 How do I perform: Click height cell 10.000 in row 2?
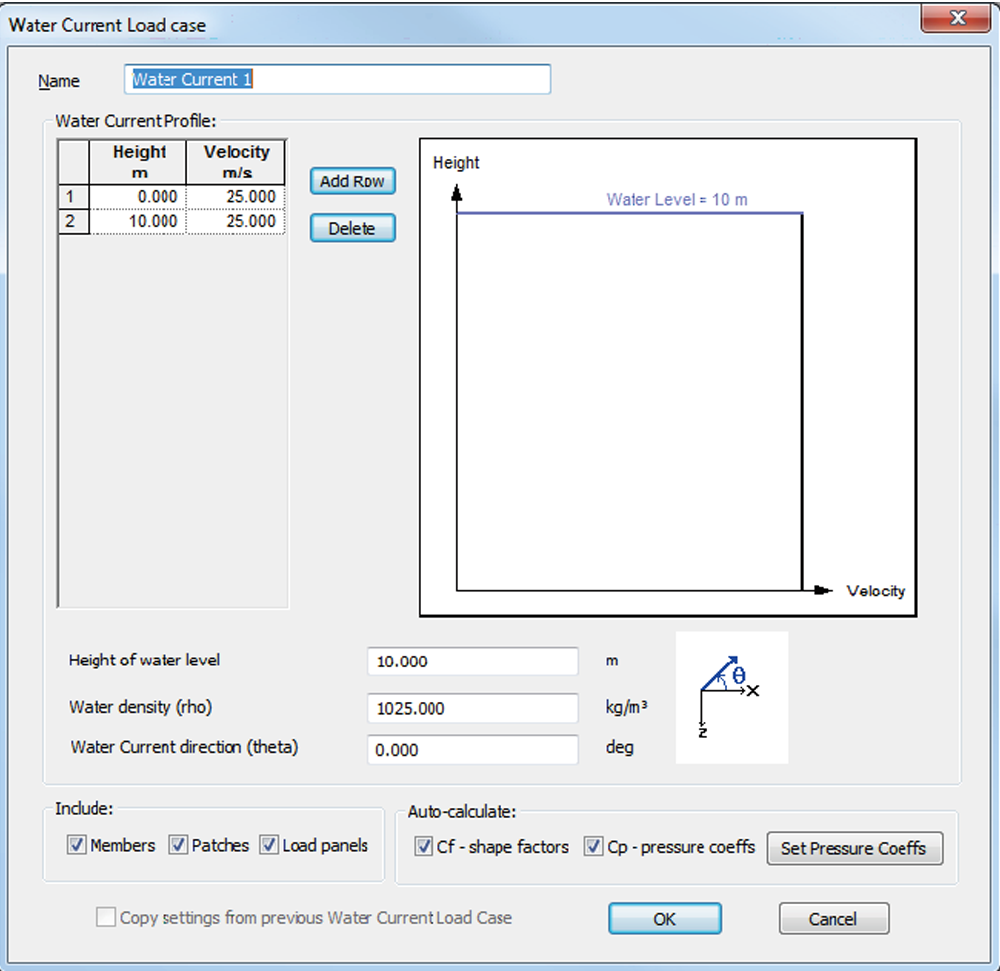click(x=138, y=221)
